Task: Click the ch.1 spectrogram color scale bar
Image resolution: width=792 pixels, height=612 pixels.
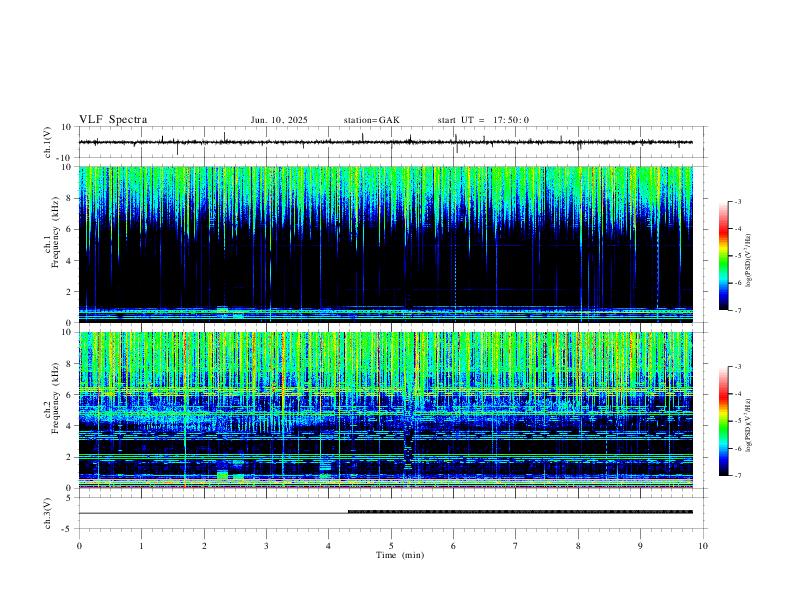Action: [723, 256]
